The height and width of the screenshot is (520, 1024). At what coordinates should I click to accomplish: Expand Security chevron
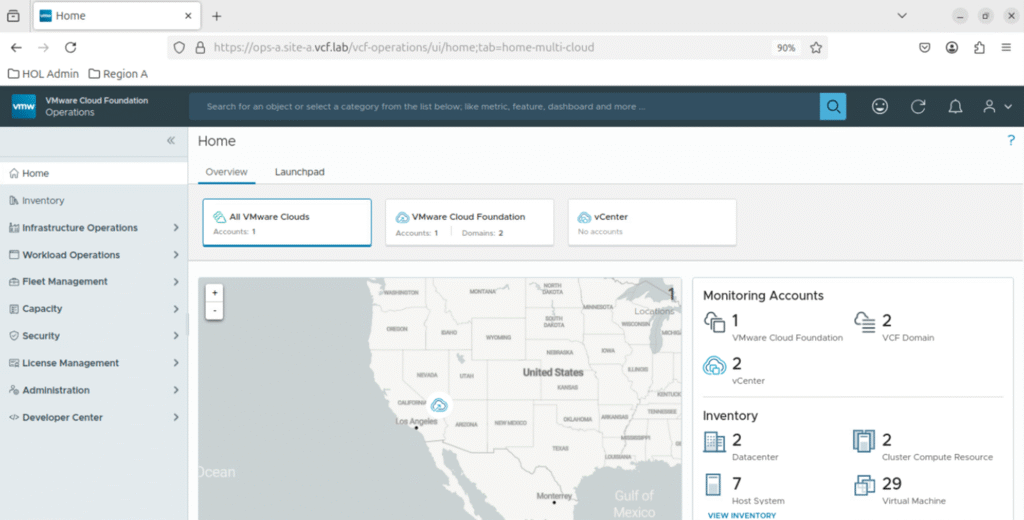(x=176, y=336)
